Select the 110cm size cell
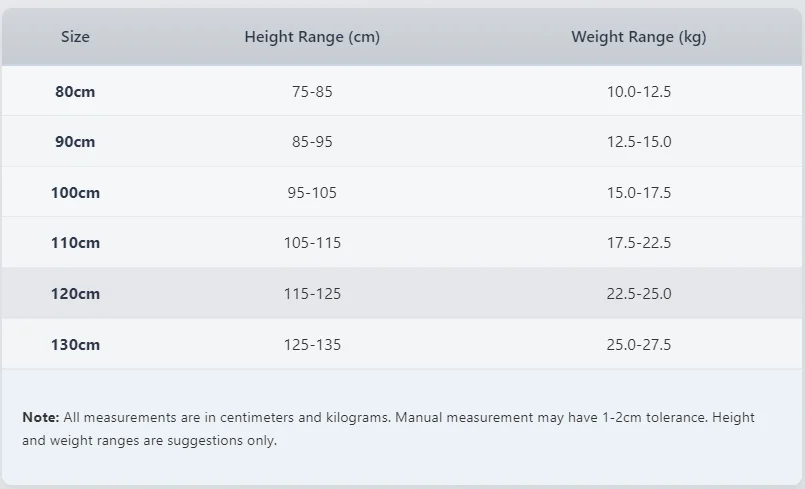 (75, 242)
